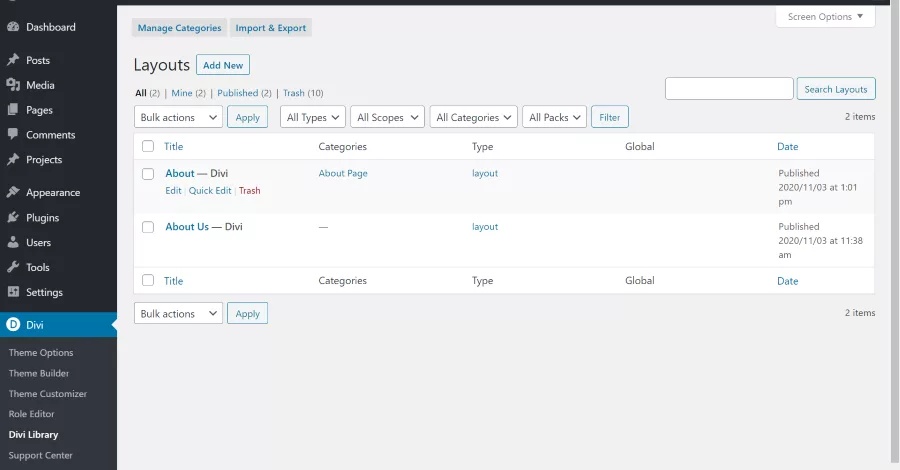Open the About Us layout link
The height and width of the screenshot is (470, 900).
pos(187,227)
